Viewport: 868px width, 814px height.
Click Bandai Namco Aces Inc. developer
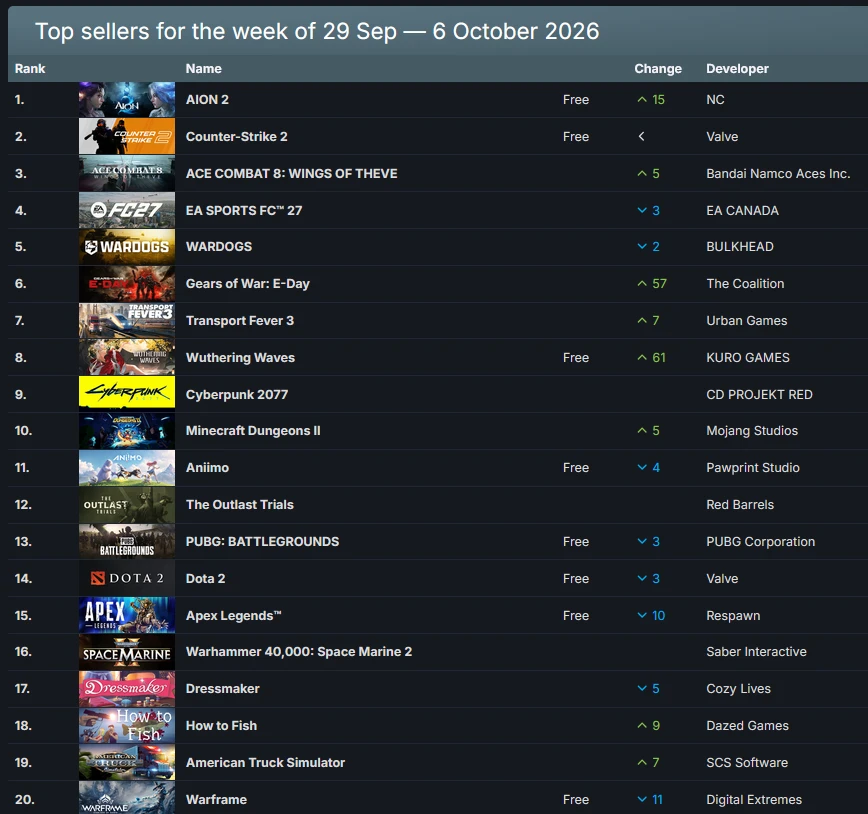778,173
